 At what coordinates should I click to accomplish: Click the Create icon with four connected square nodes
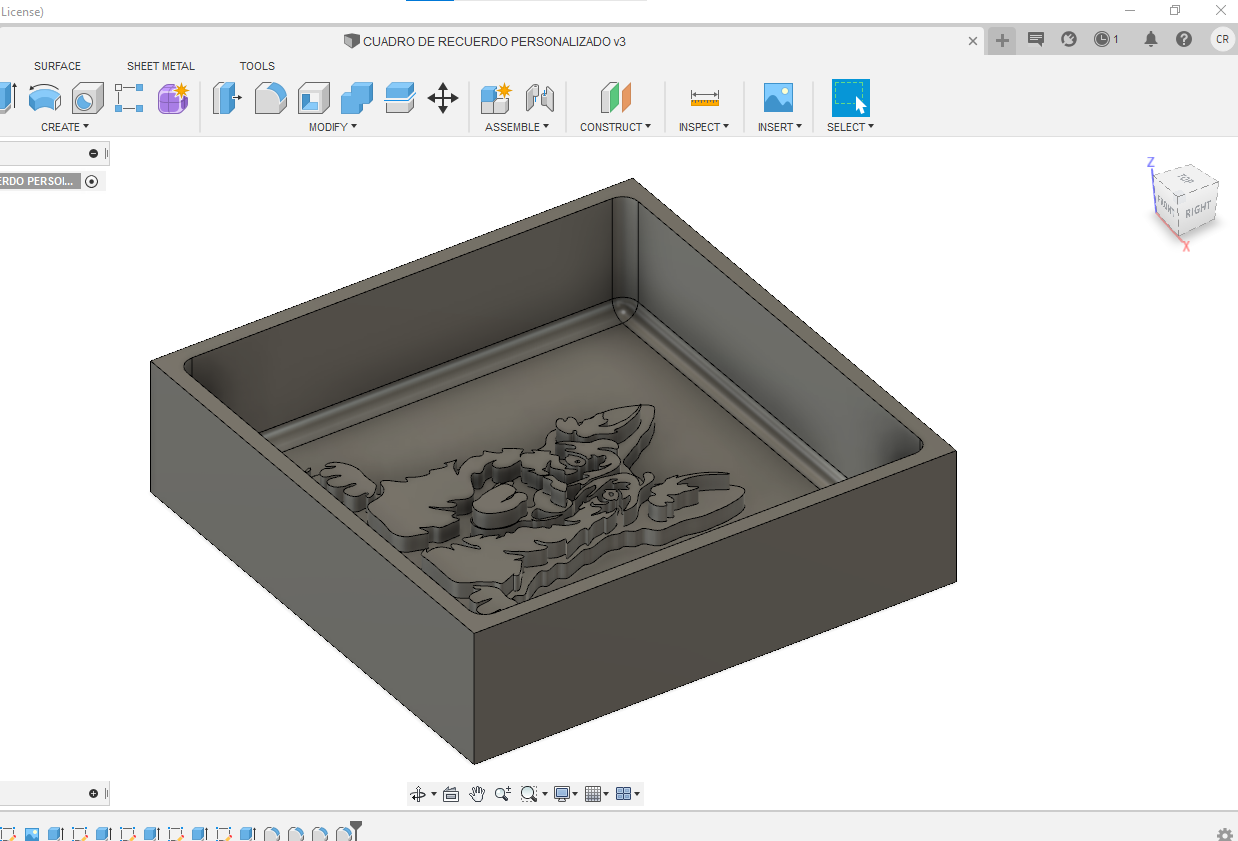coord(129,98)
